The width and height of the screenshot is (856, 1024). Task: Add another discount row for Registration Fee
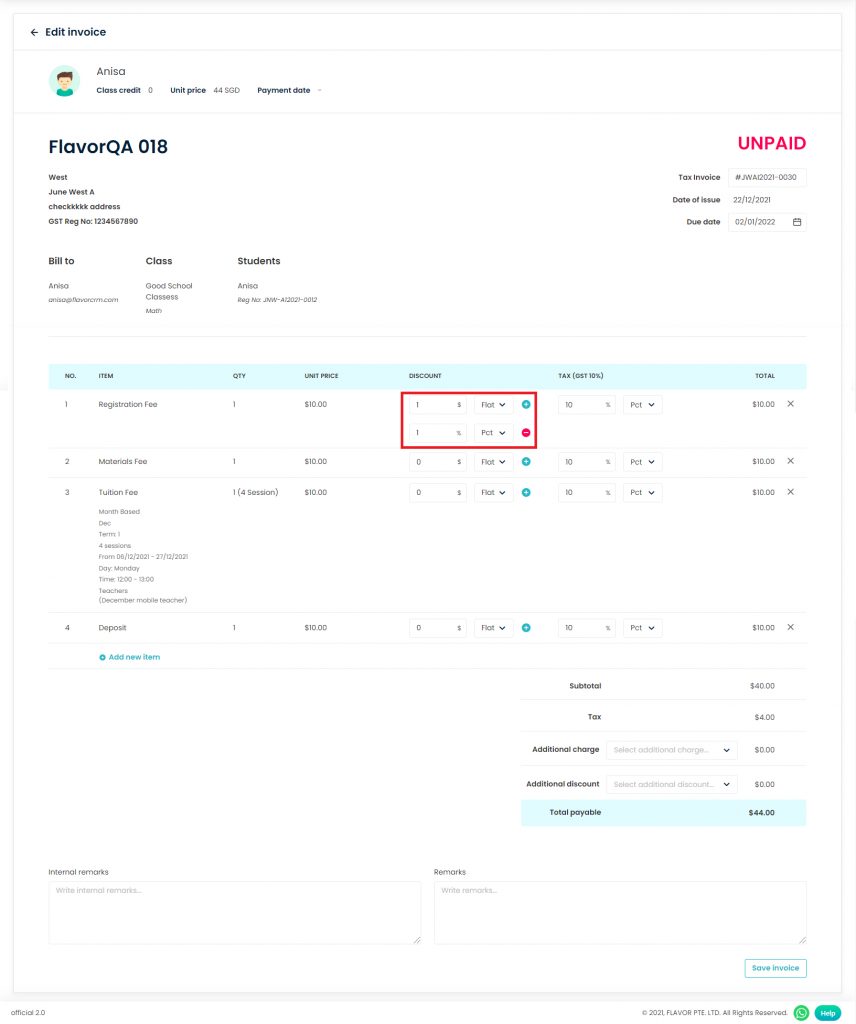pos(526,404)
